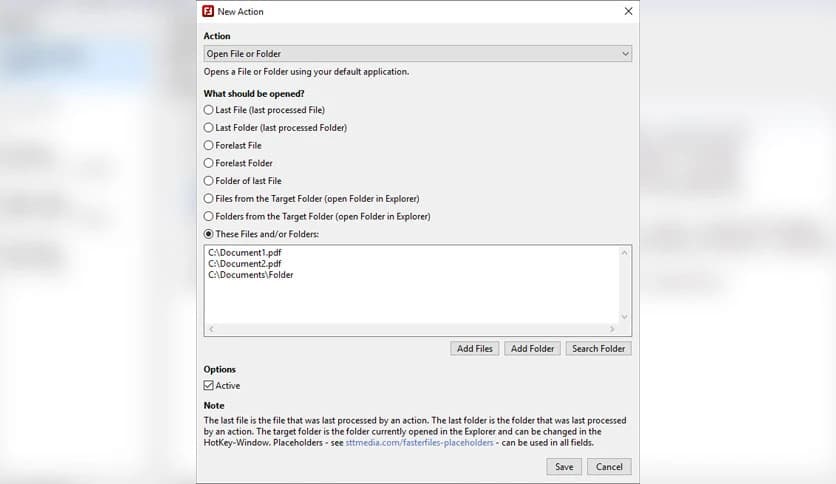Click the file list scroll left arrow

(x=211, y=329)
